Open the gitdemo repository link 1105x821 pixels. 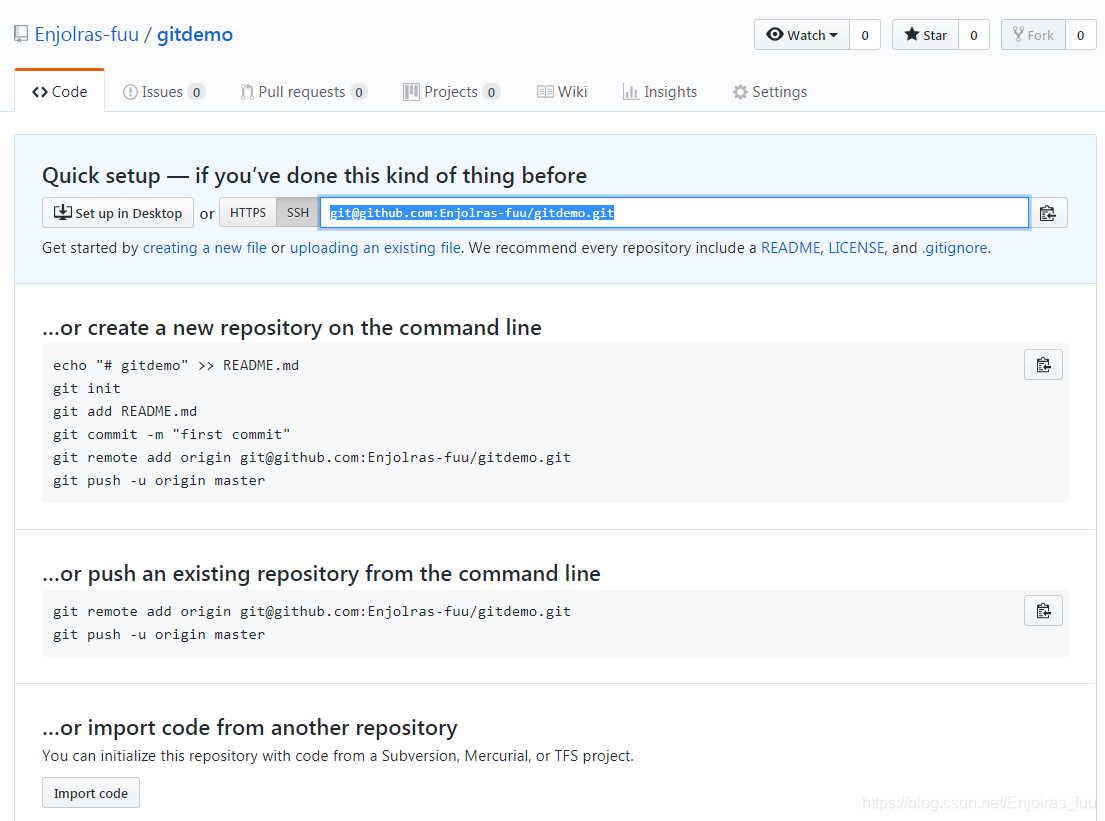coord(195,34)
